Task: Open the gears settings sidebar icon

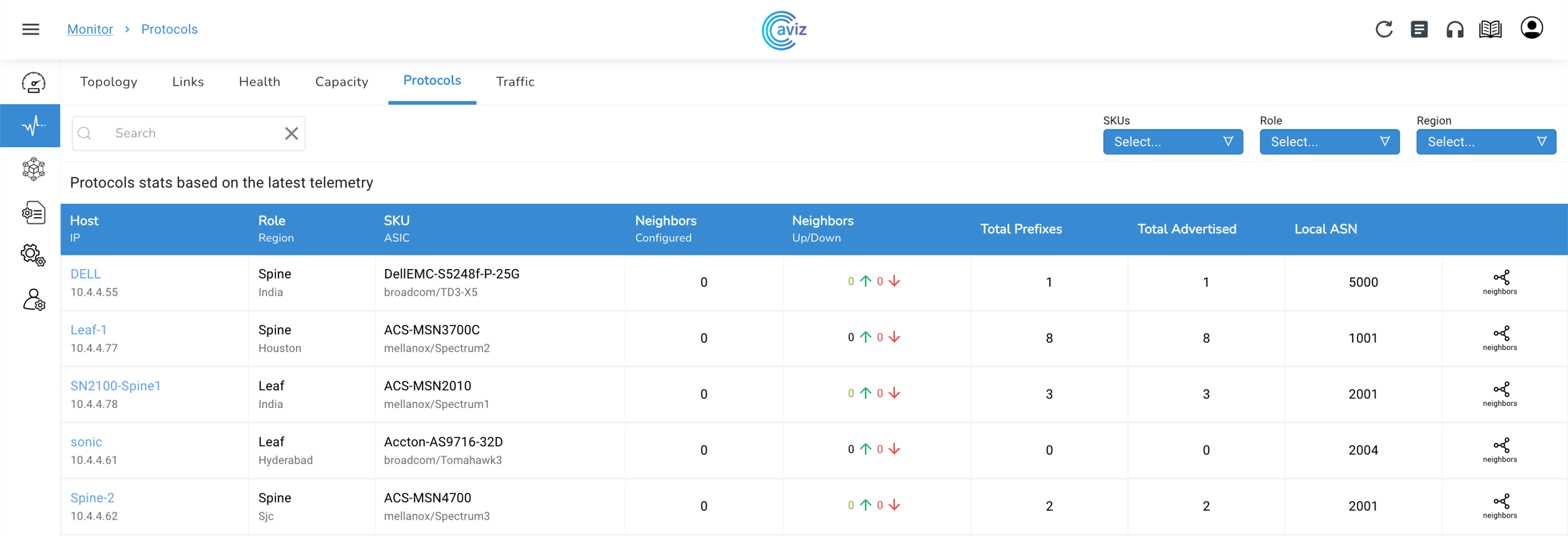Action: [x=33, y=255]
